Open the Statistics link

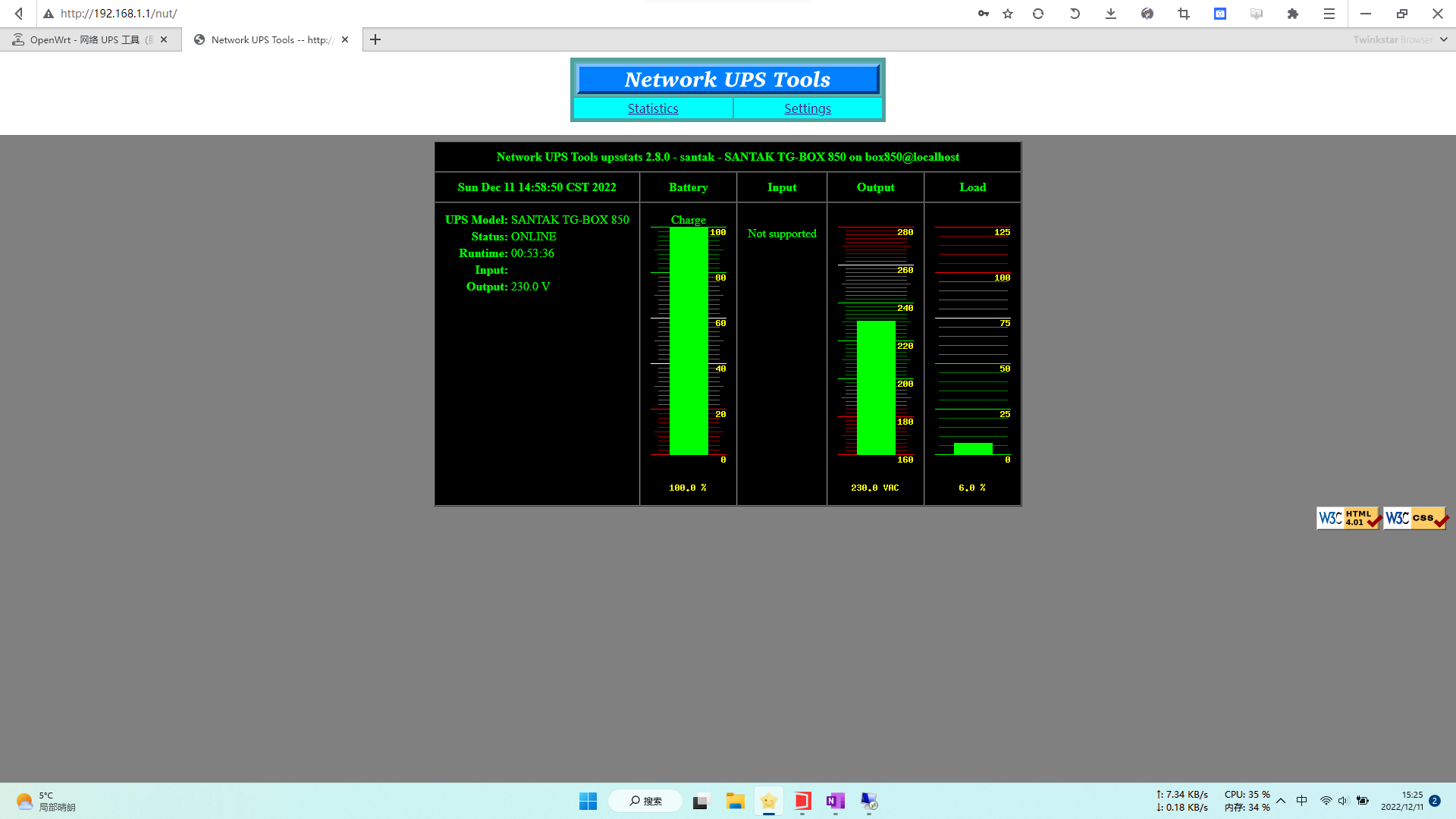[653, 108]
